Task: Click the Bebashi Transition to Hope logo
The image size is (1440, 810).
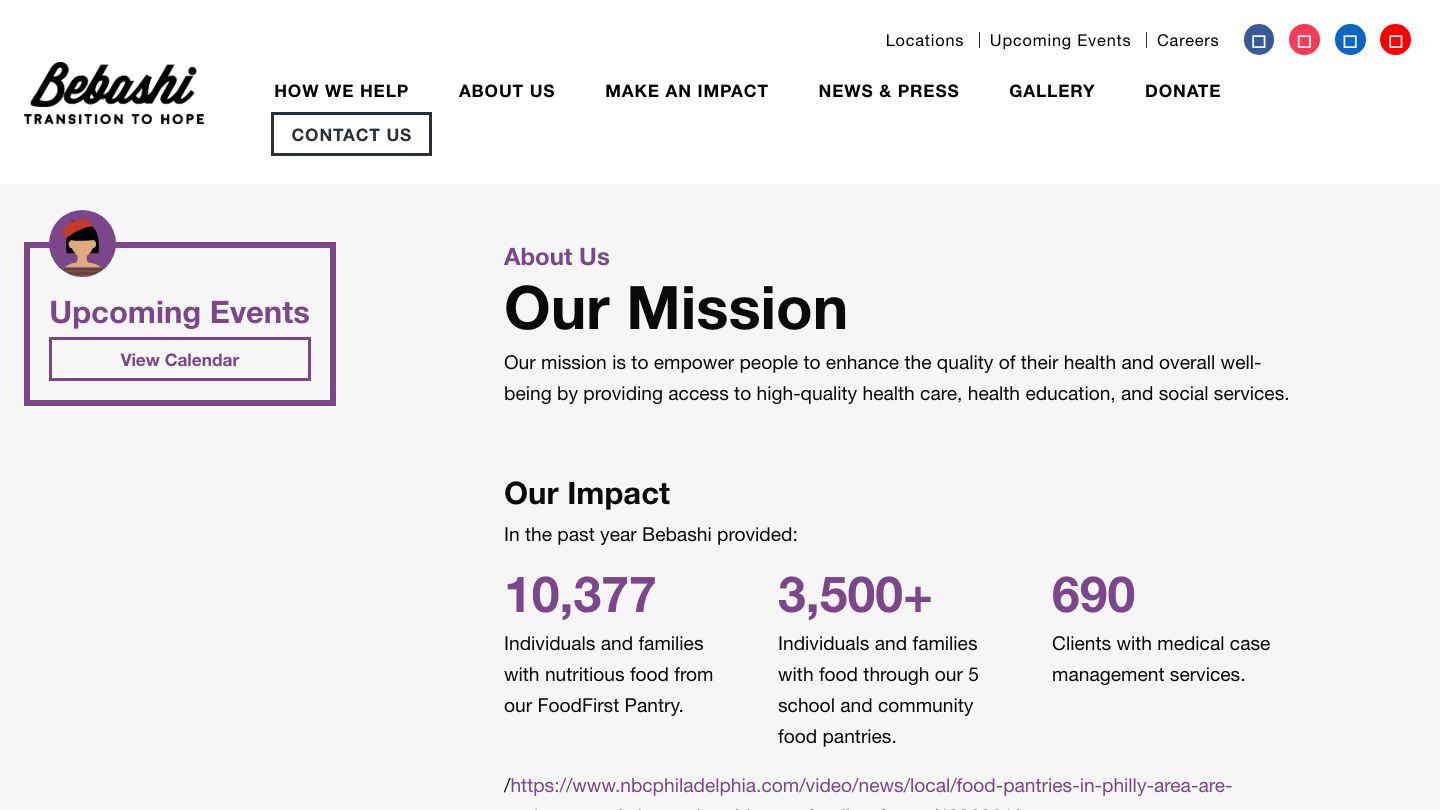Action: 114,93
